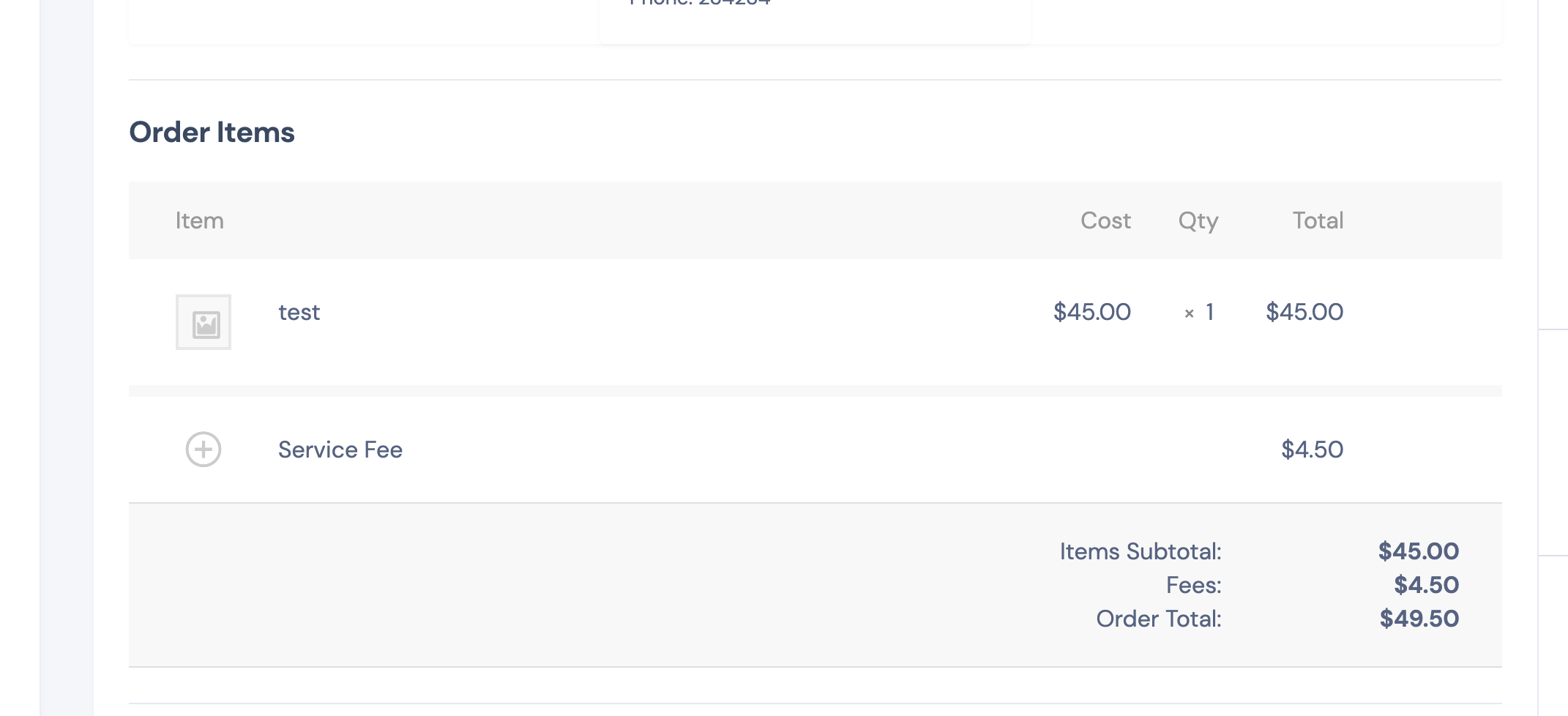Click the test item line total $45.00
The width and height of the screenshot is (1568, 716).
tap(1304, 312)
